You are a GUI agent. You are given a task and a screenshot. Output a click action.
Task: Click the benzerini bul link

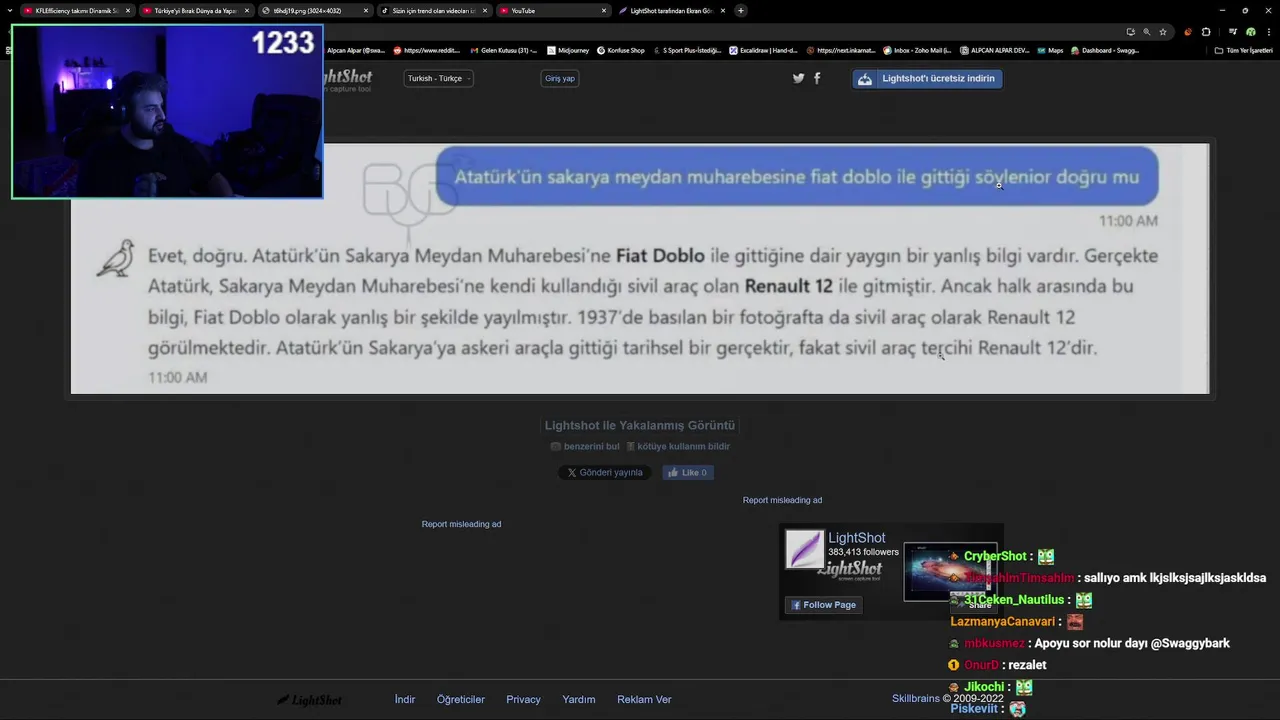click(584, 447)
